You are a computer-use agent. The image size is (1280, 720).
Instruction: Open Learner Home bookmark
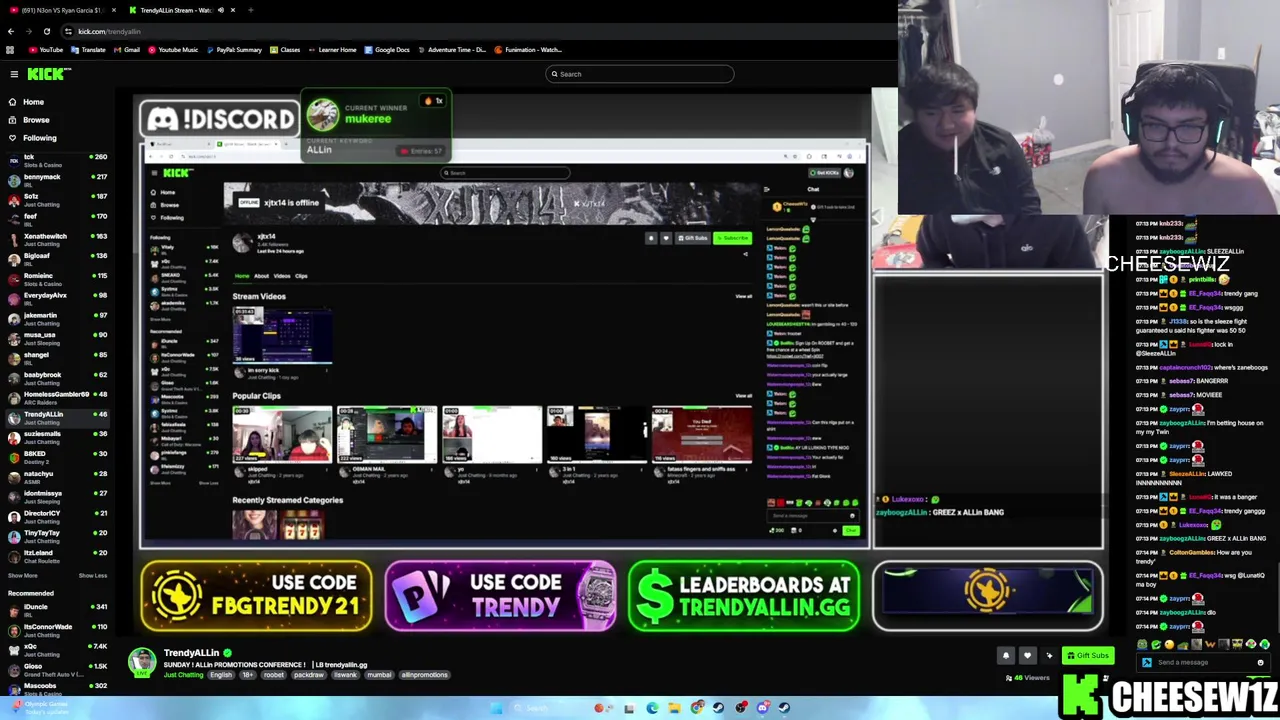332,50
